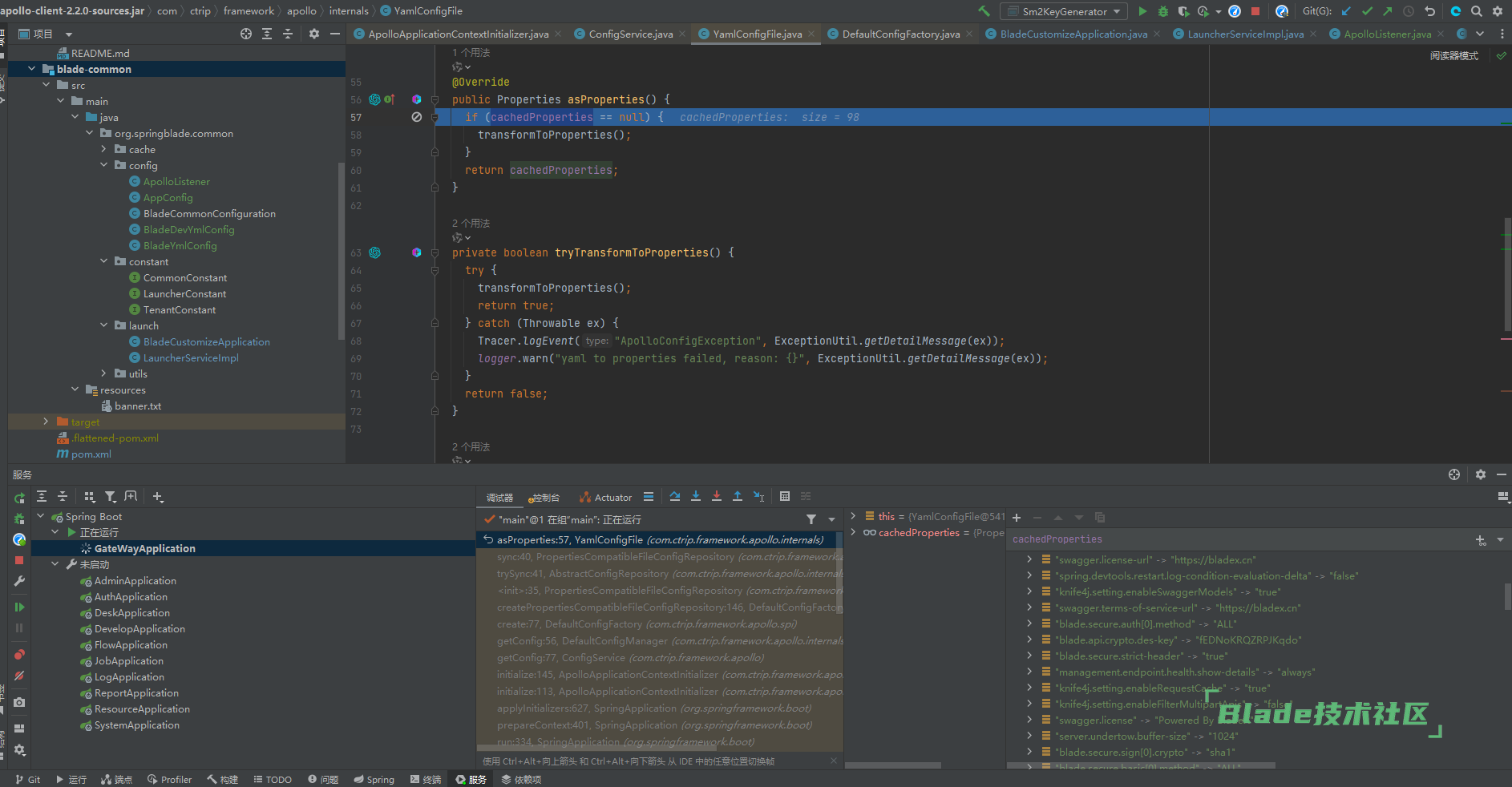This screenshot has height=787, width=1512.
Task: Open editor tabs overflow chevron dropdown
Action: 1480,34
